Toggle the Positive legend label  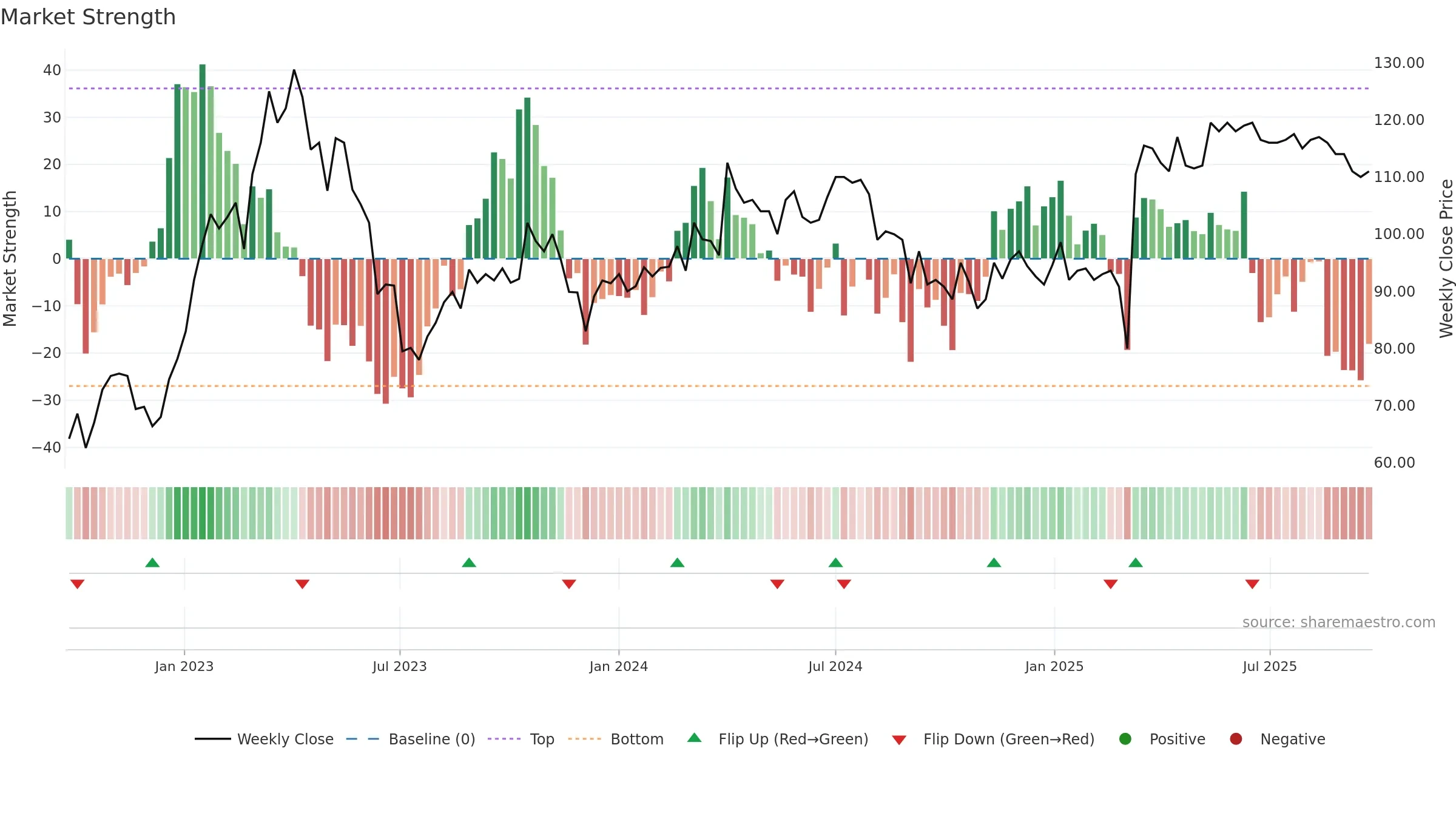[1178, 739]
